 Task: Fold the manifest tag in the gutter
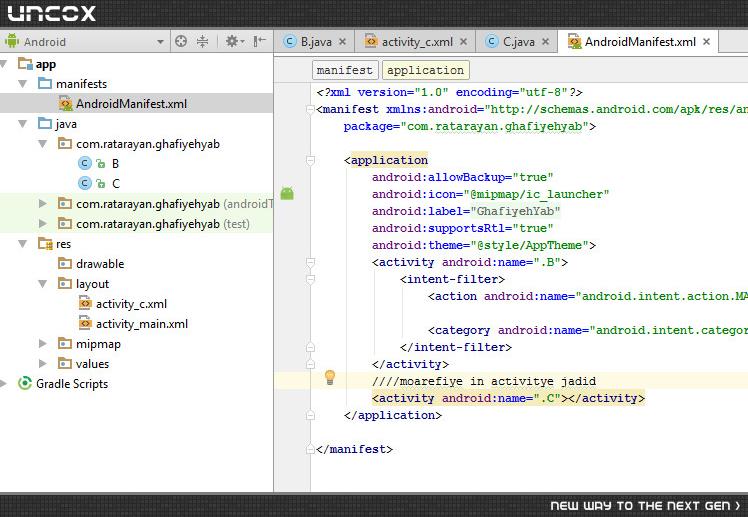pos(310,110)
